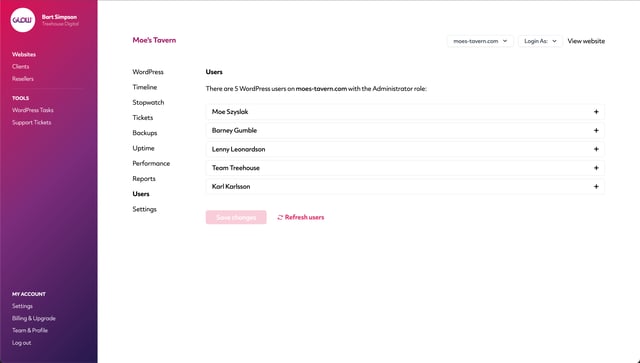Click the Lenny Leonardson user name
This screenshot has height=363, width=640.
pos(238,149)
